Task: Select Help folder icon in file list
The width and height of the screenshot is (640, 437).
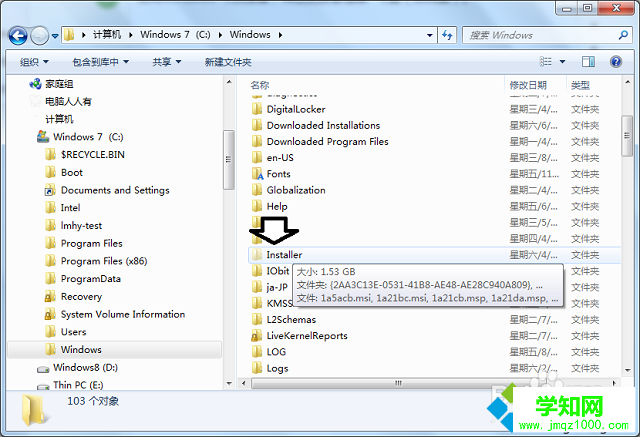Action: (257, 206)
